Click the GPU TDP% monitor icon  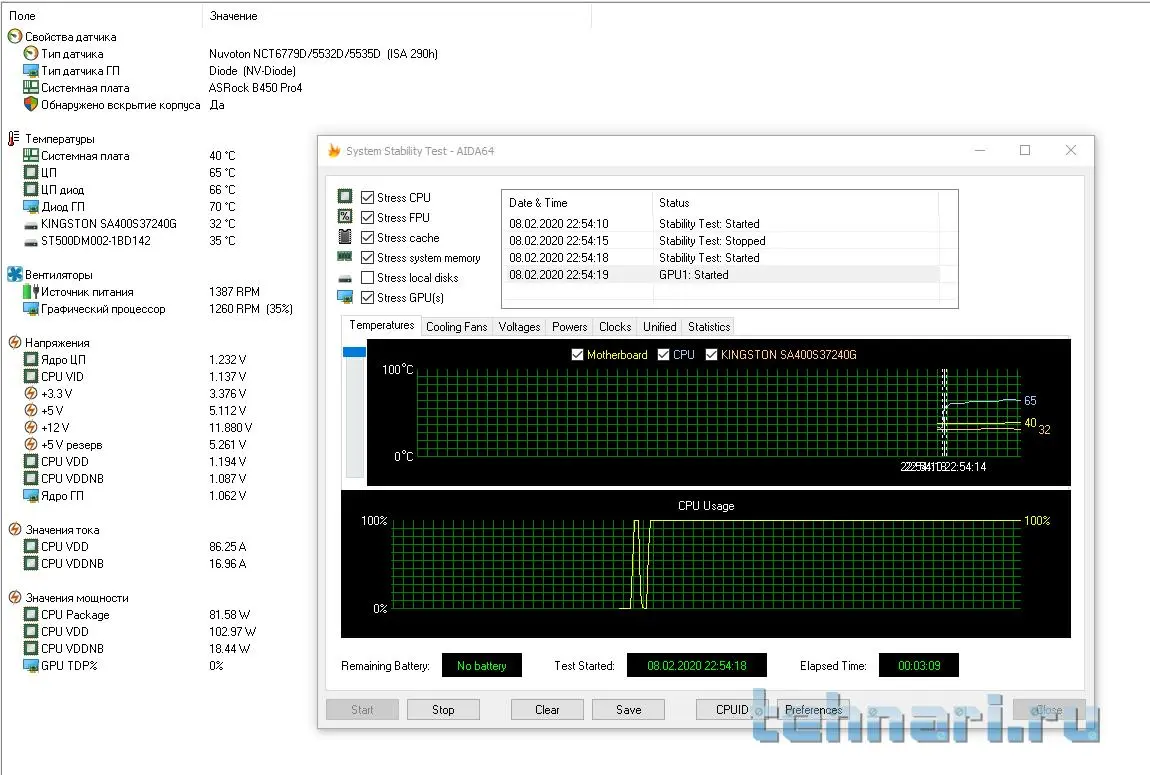[x=31, y=666]
